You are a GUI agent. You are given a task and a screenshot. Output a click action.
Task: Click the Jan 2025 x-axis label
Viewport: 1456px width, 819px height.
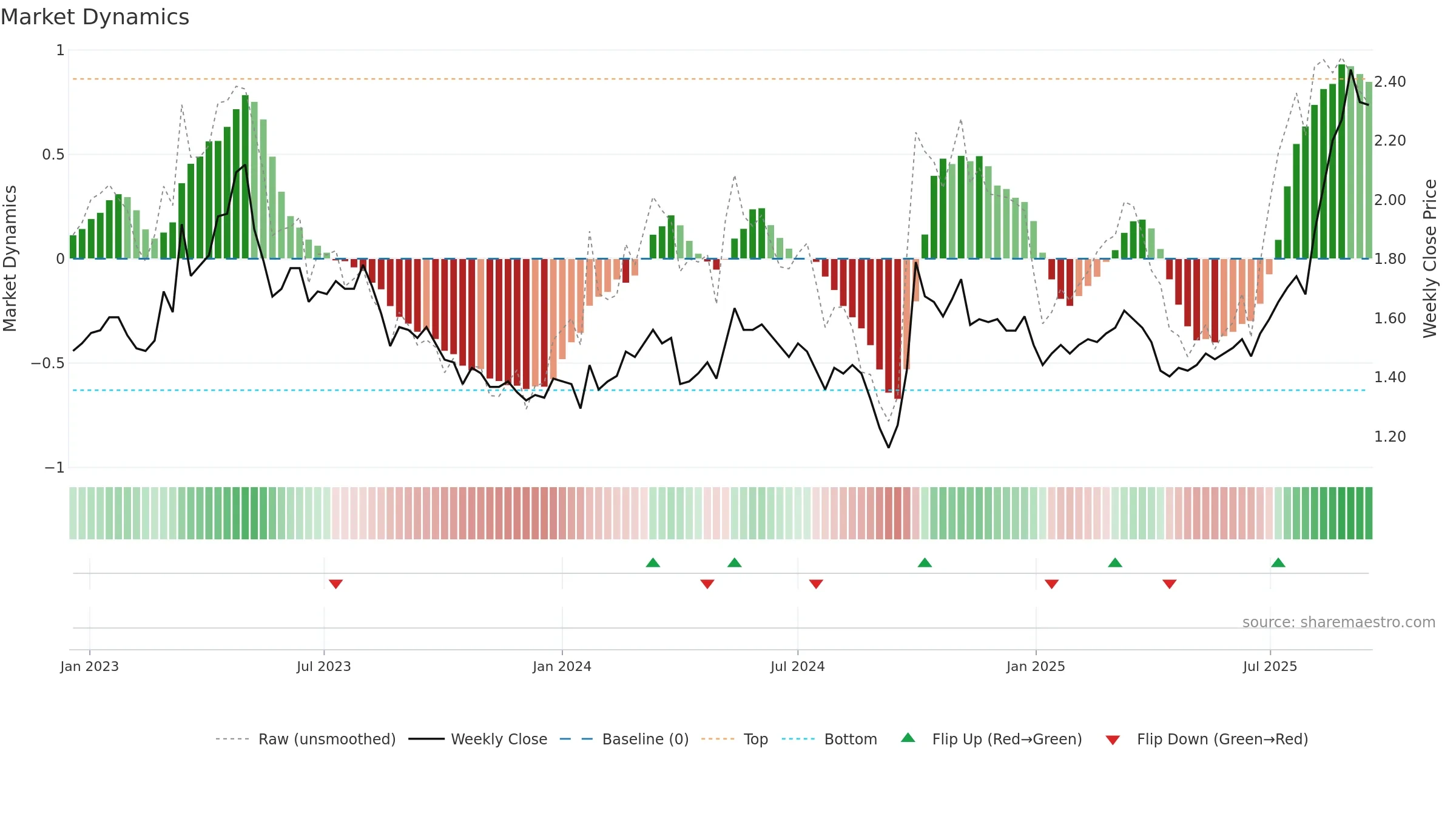coord(1036,666)
